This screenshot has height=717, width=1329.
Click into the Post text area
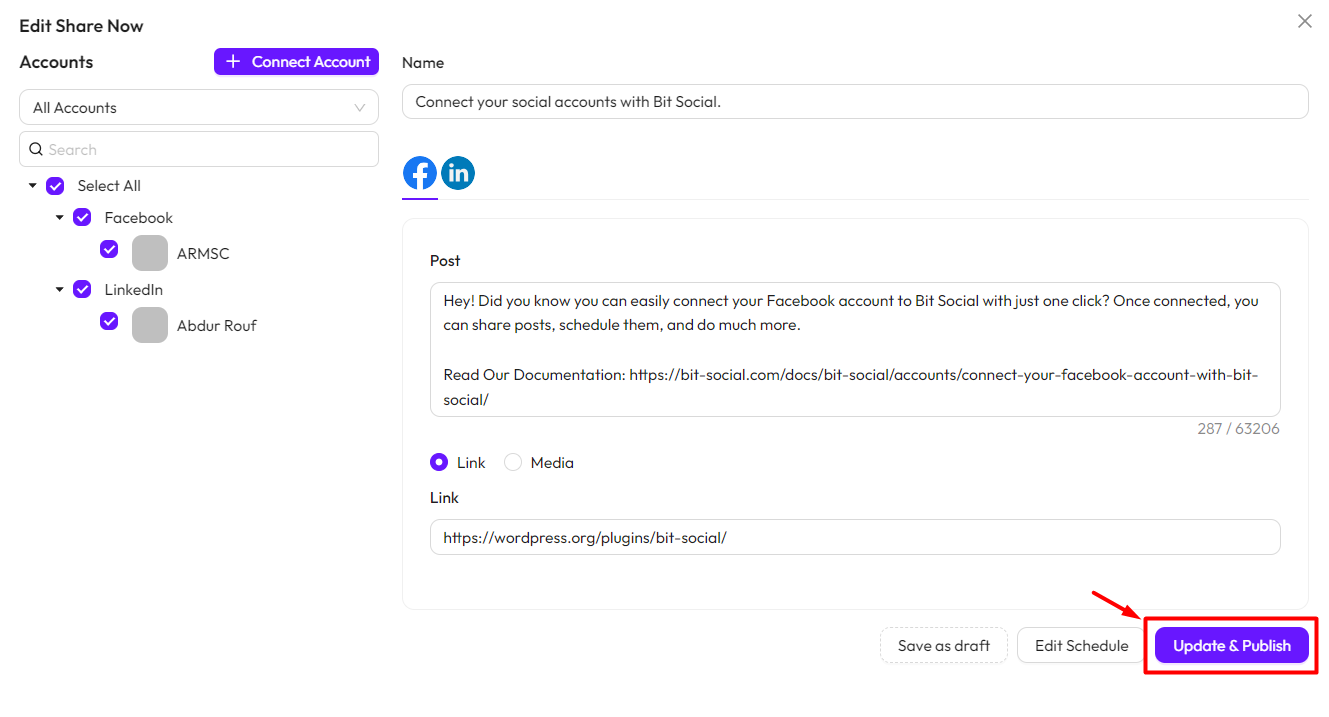point(855,349)
